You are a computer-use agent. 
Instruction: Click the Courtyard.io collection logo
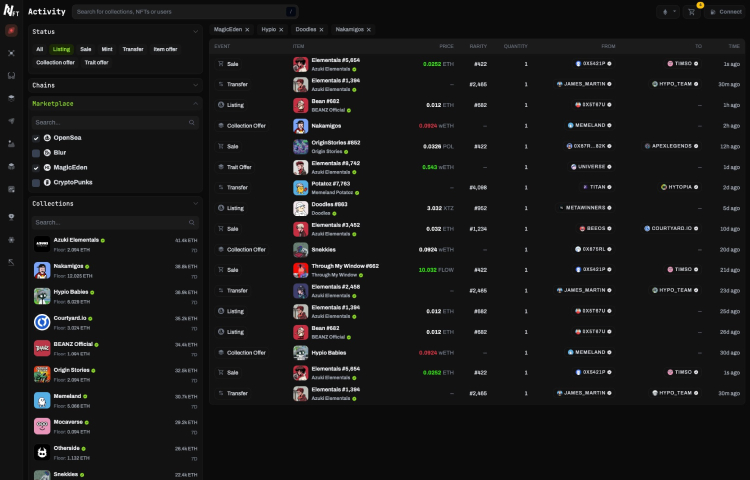pos(42,322)
